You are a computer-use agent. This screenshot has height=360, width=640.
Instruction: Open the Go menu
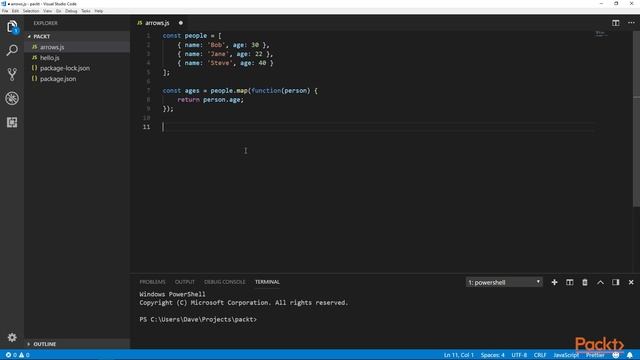58,11
